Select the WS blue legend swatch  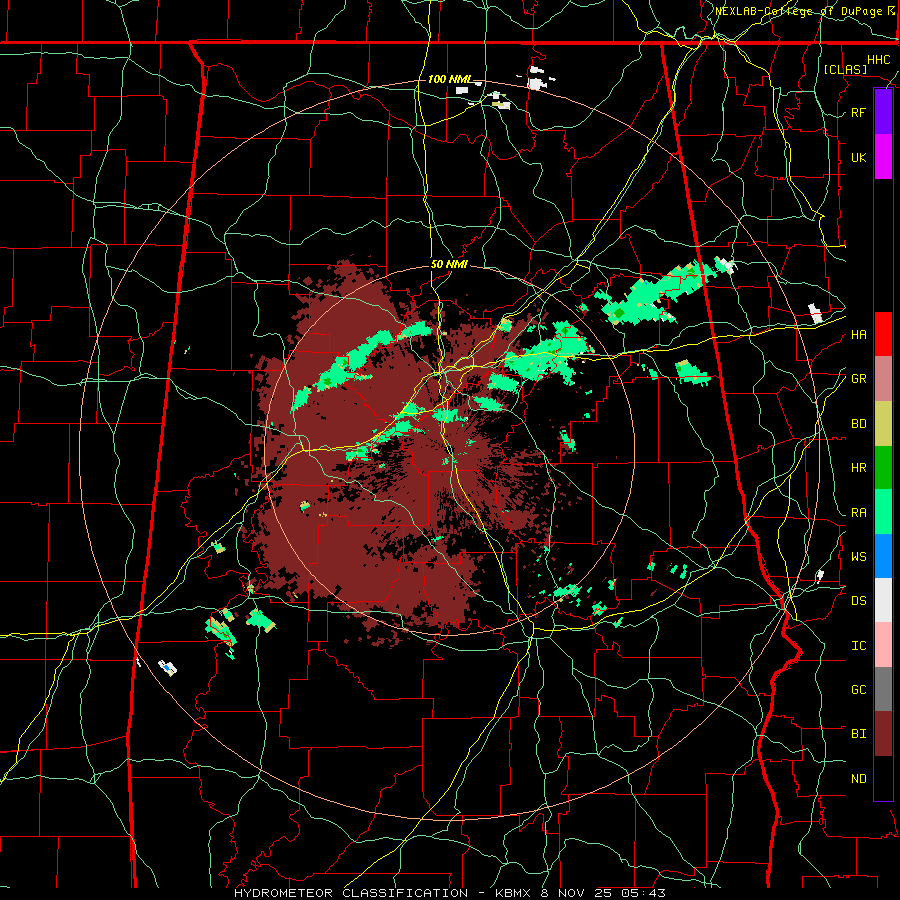point(883,556)
